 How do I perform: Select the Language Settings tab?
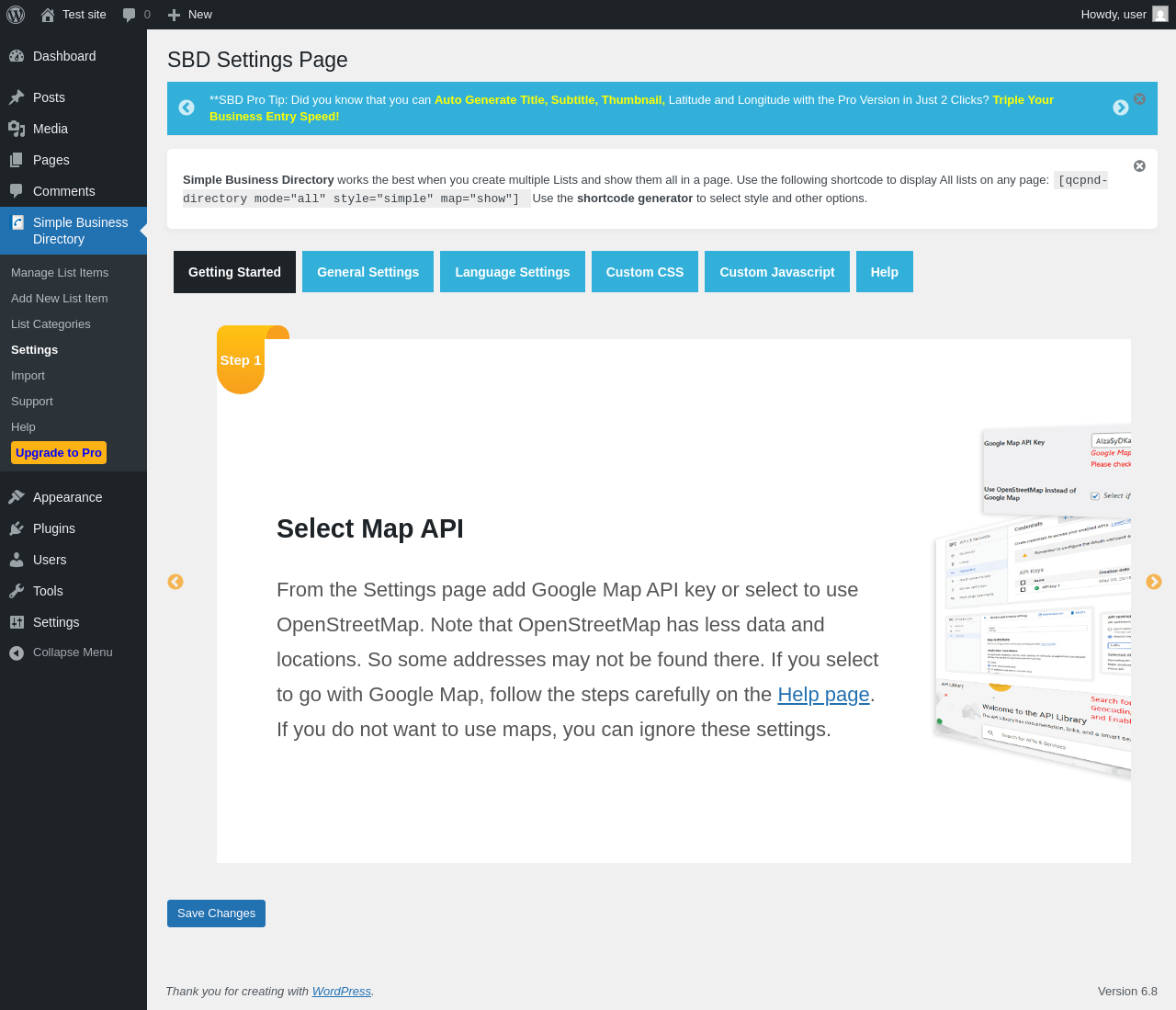[512, 272]
